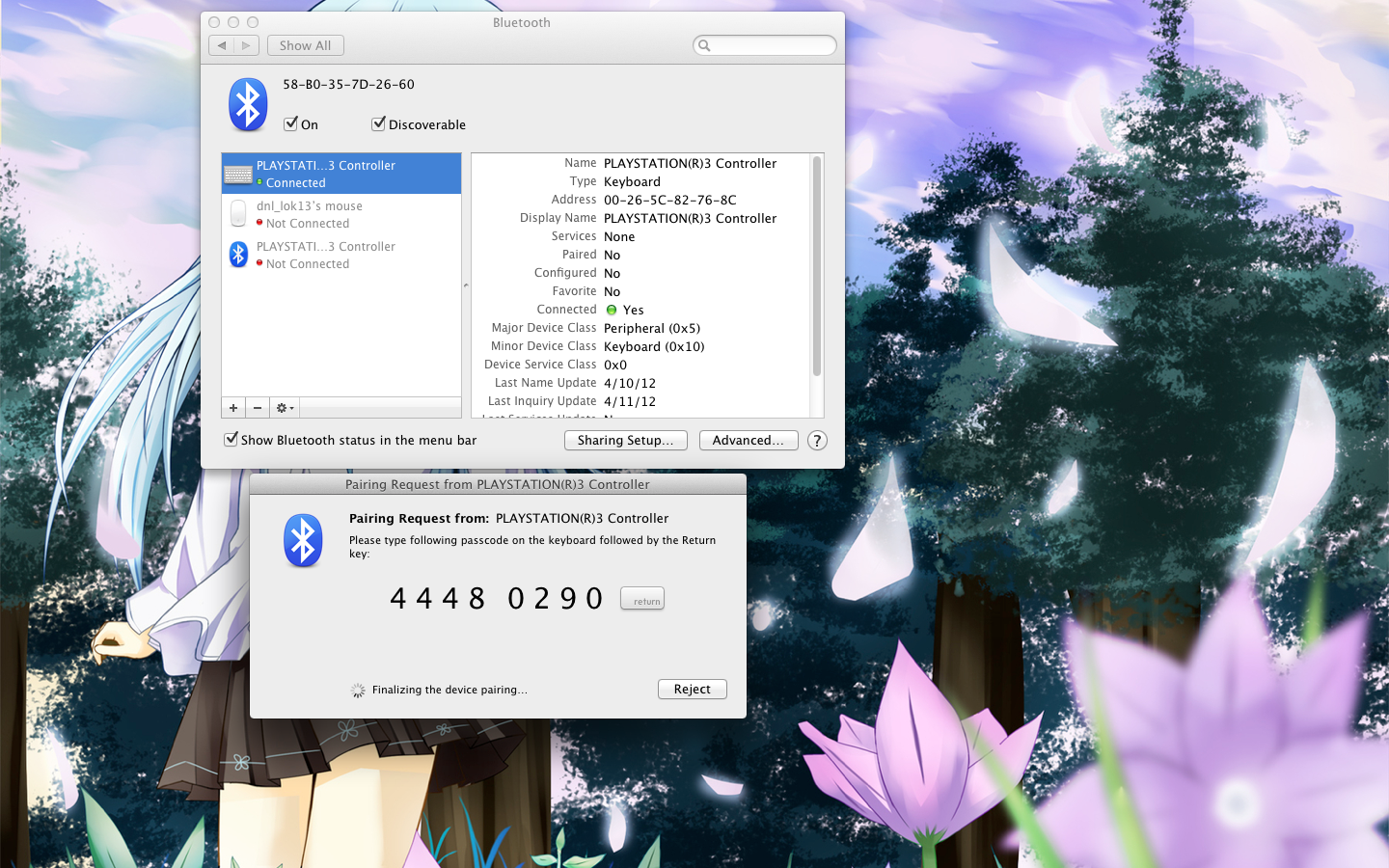This screenshot has height=868, width=1389.
Task: Click the Device Service Class value 0x0
Action: pos(615,365)
